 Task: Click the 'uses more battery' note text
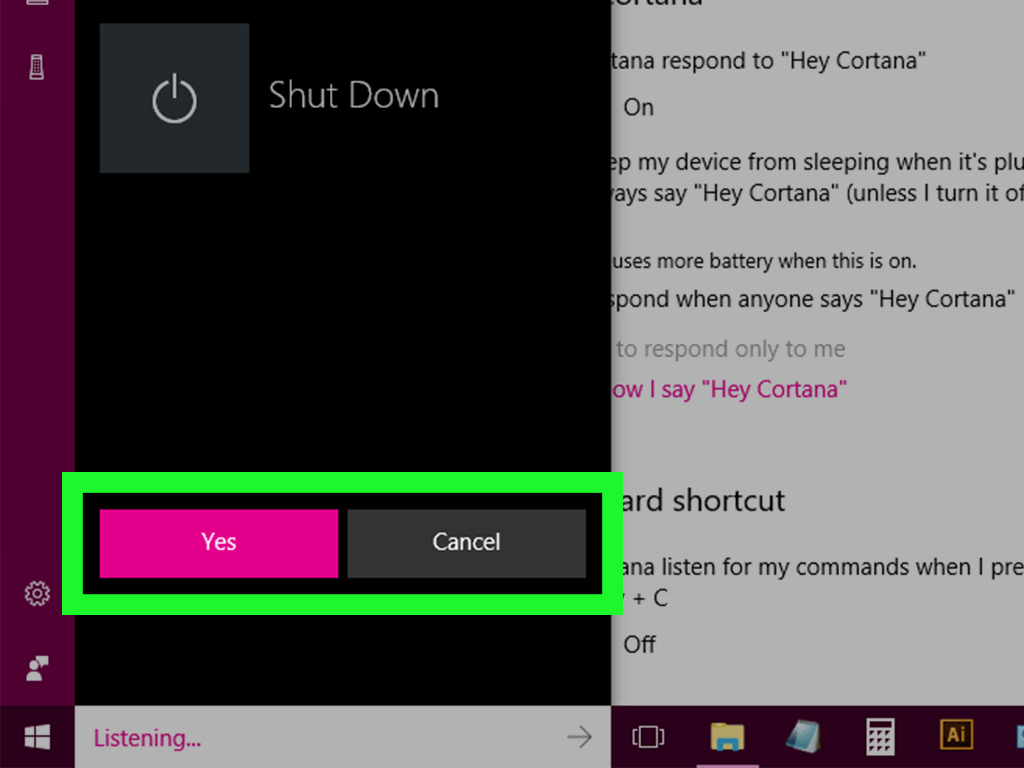pyautogui.click(x=764, y=261)
